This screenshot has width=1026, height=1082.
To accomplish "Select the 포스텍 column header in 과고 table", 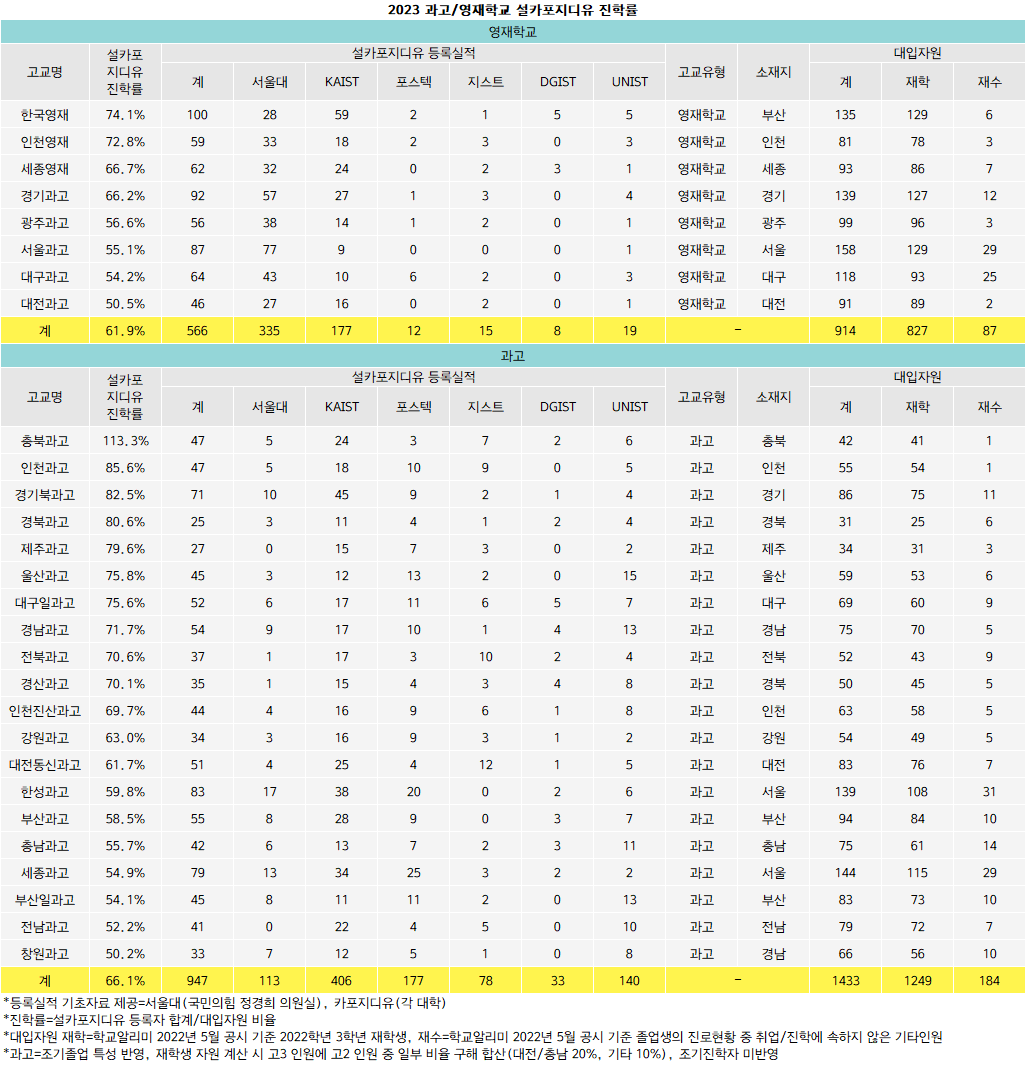I will point(414,407).
